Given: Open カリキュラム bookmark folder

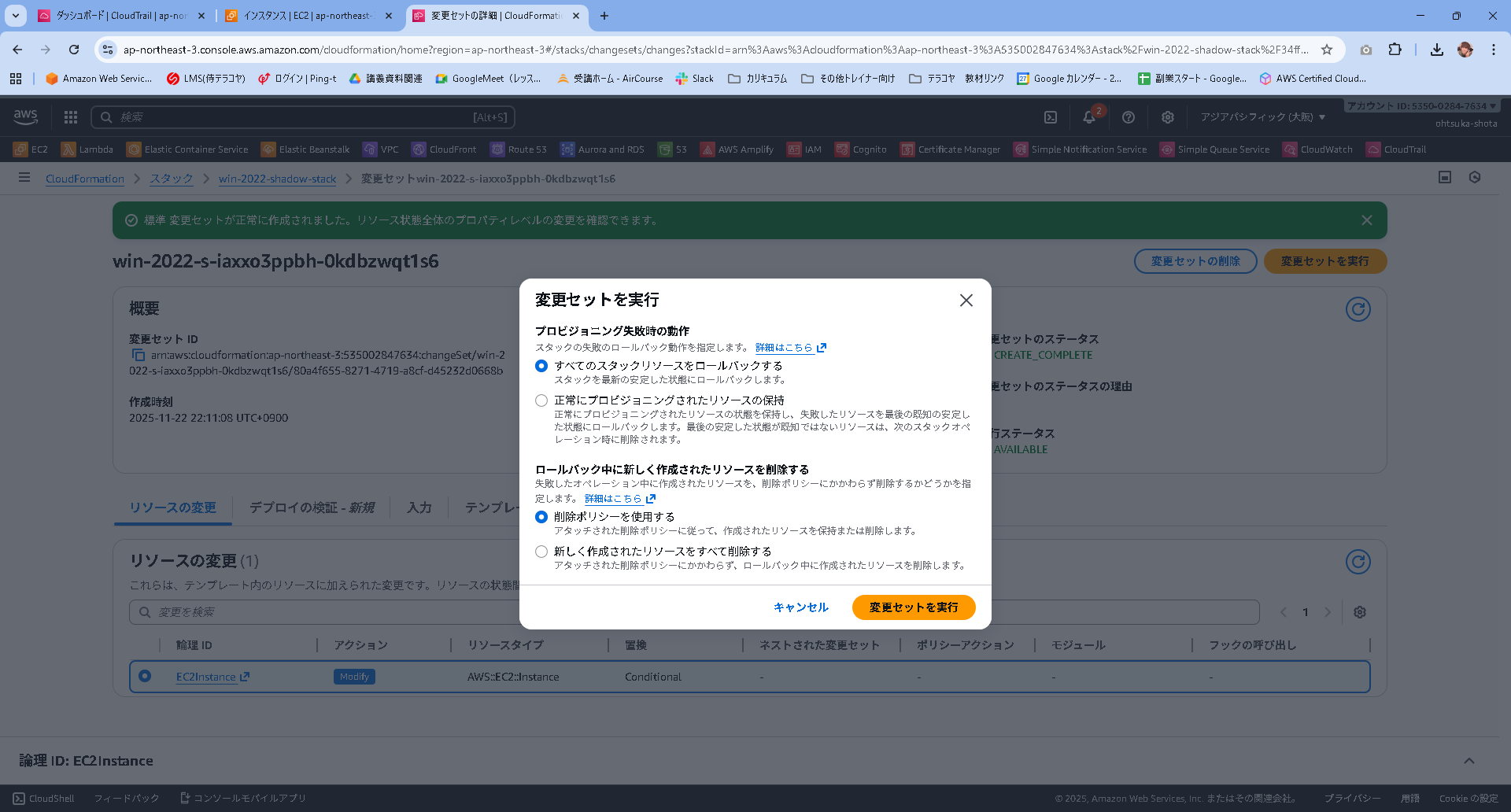Looking at the screenshot, I should click(x=757, y=79).
